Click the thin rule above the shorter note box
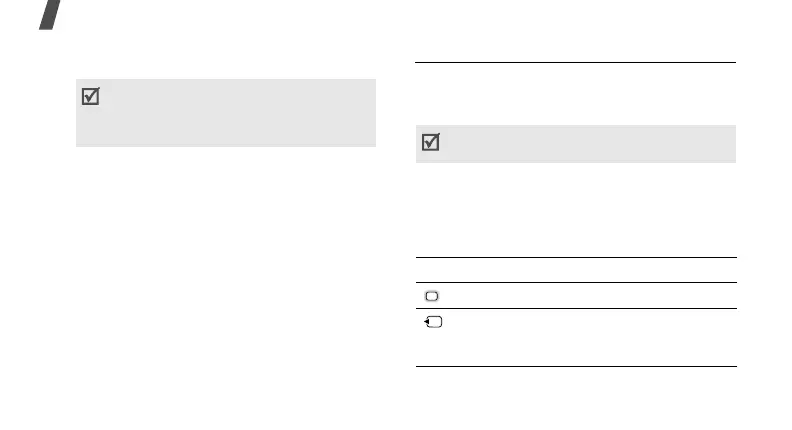Viewport: 792px width, 430px height. click(x=575, y=63)
